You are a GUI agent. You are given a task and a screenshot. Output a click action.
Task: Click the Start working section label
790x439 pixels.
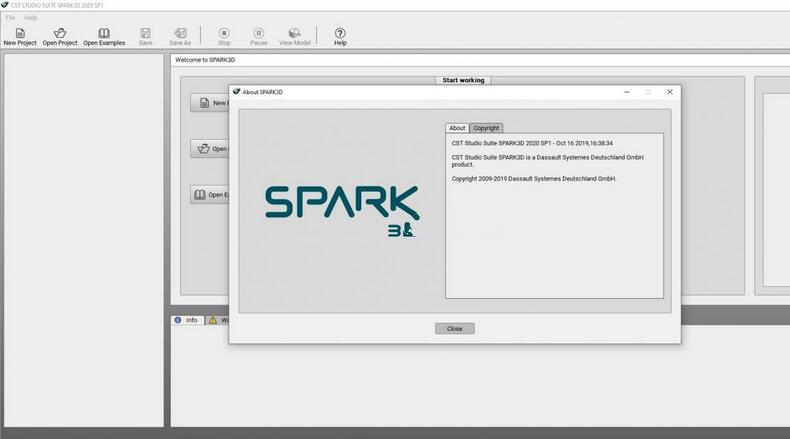[x=463, y=80]
